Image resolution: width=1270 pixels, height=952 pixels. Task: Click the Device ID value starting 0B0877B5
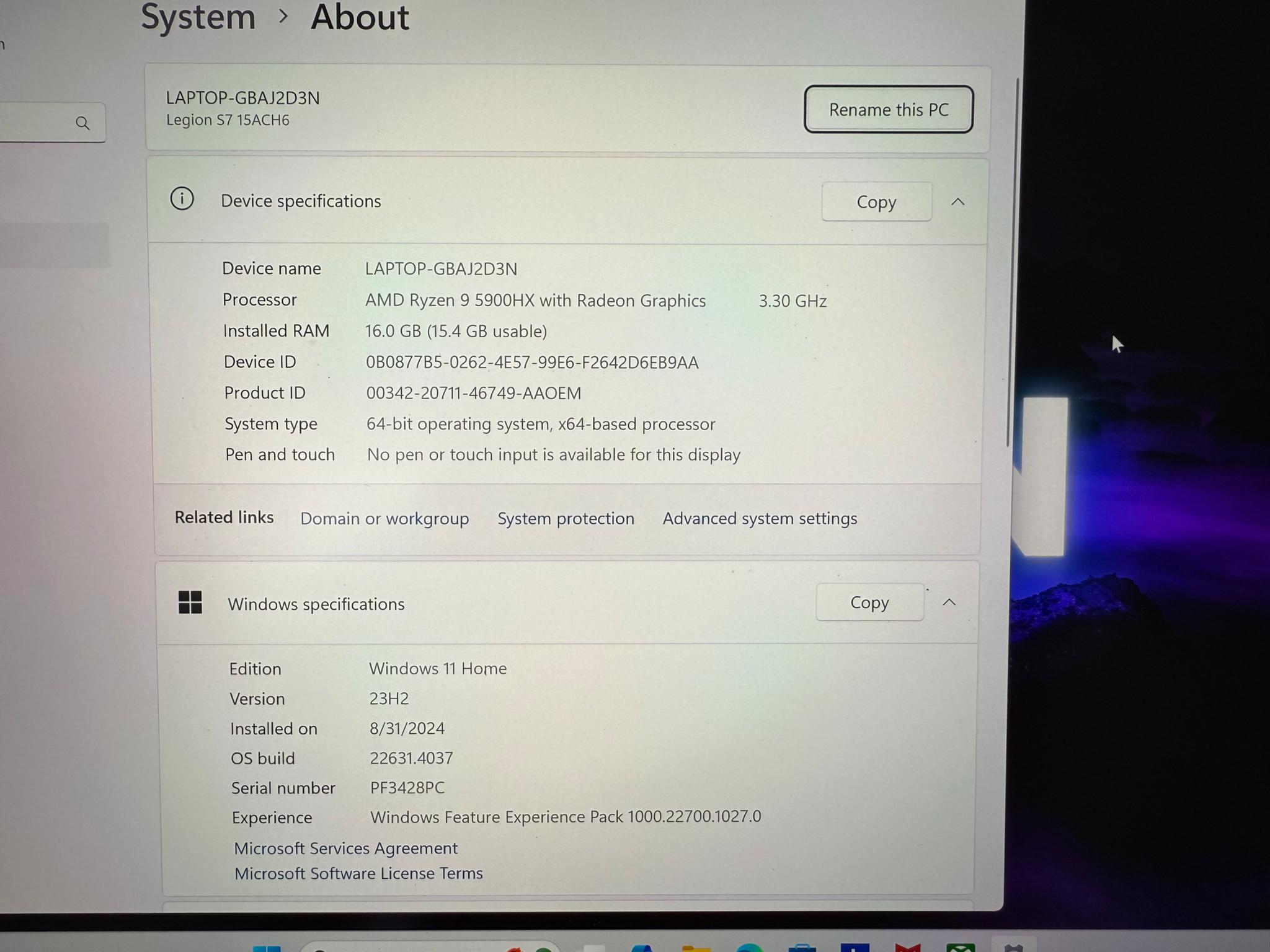pyautogui.click(x=532, y=362)
